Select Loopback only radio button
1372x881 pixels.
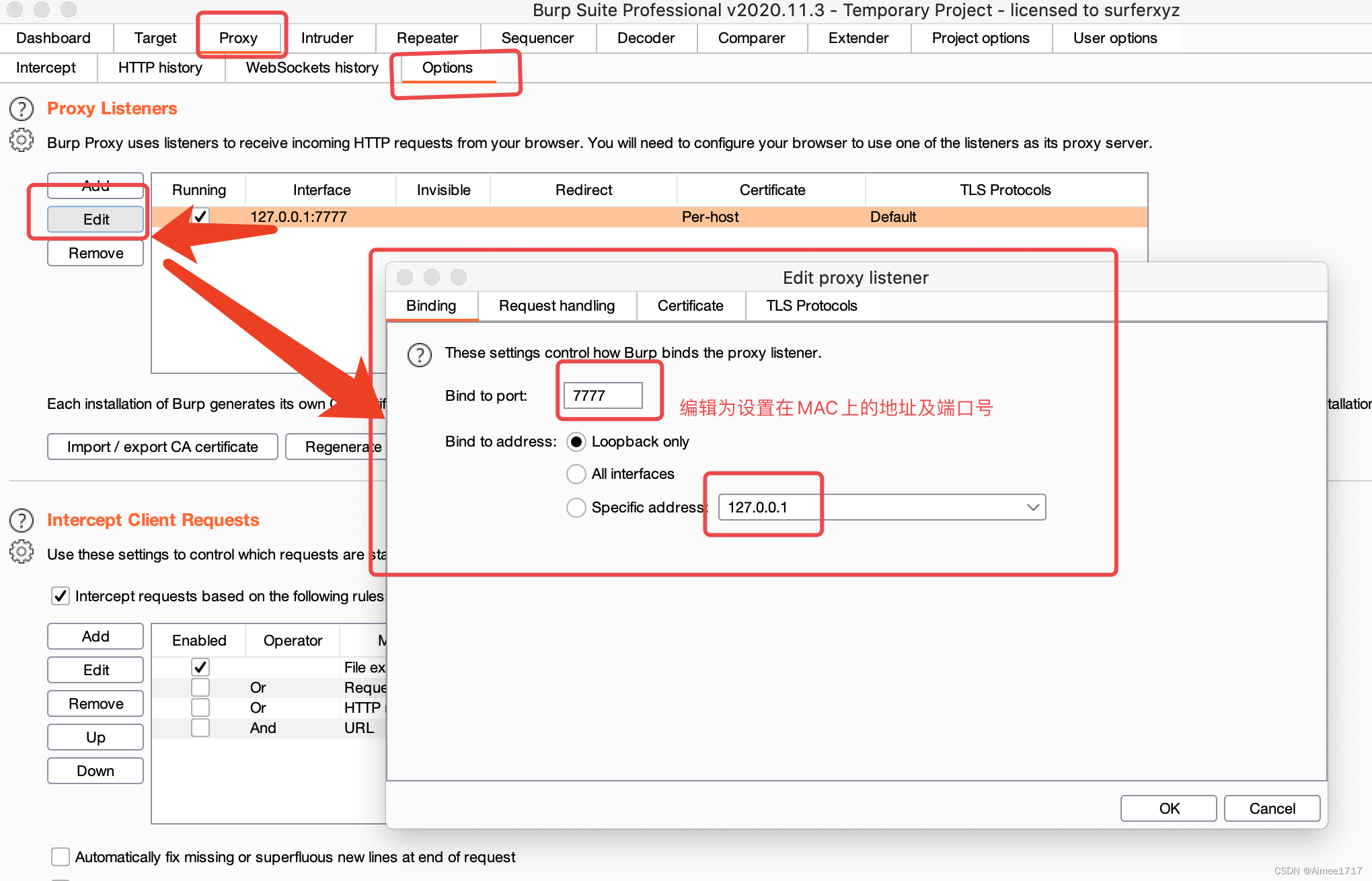click(576, 442)
